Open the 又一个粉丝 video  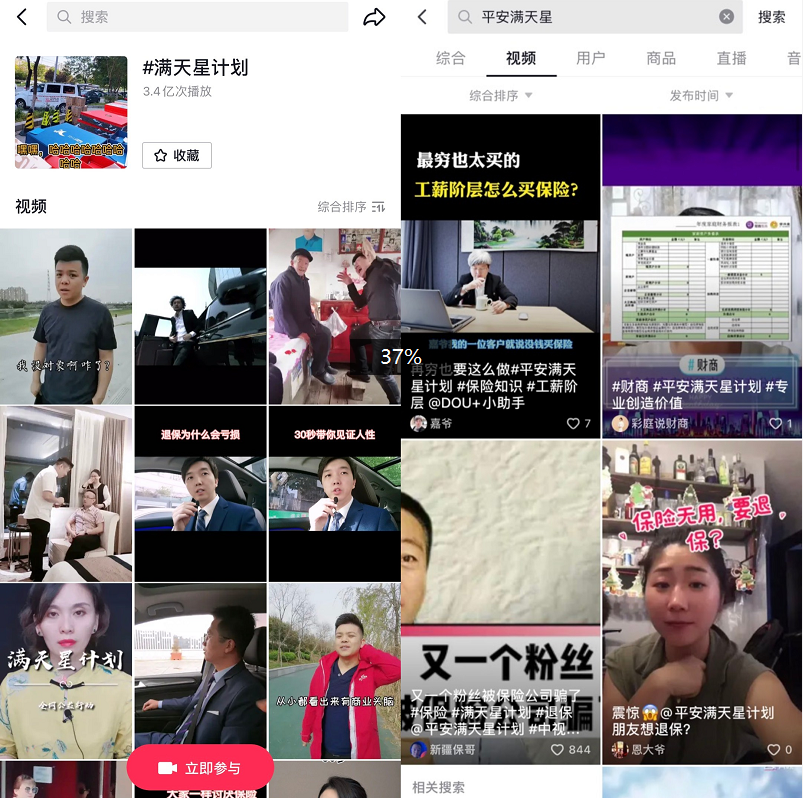[x=500, y=602]
